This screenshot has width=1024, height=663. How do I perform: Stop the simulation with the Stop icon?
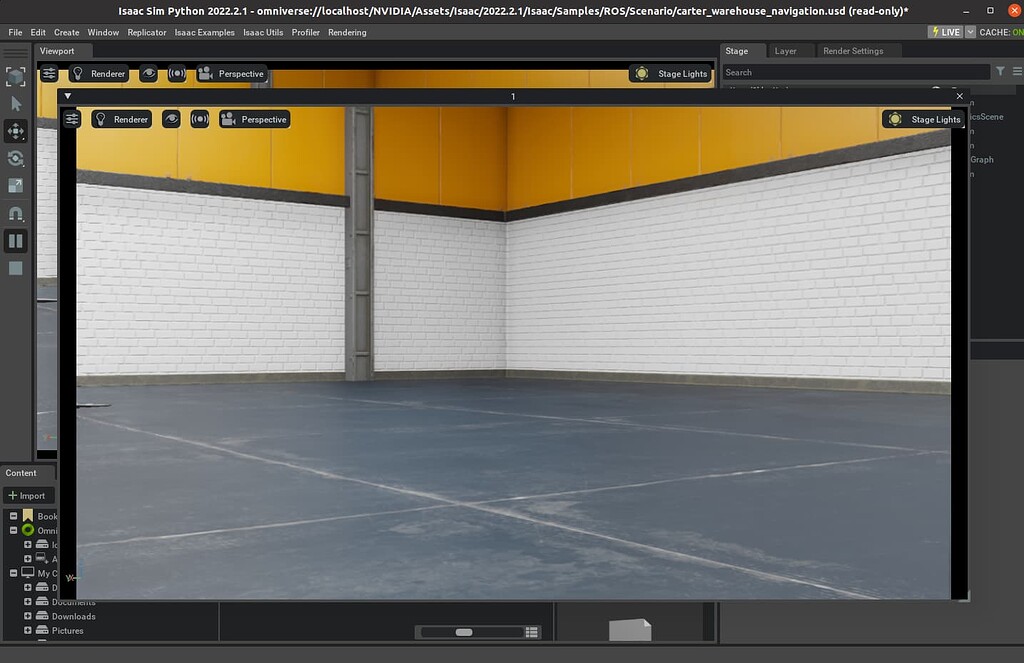click(14, 267)
